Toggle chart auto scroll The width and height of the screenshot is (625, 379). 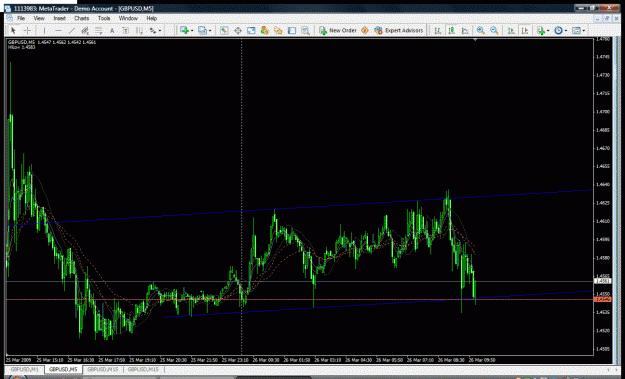point(511,30)
